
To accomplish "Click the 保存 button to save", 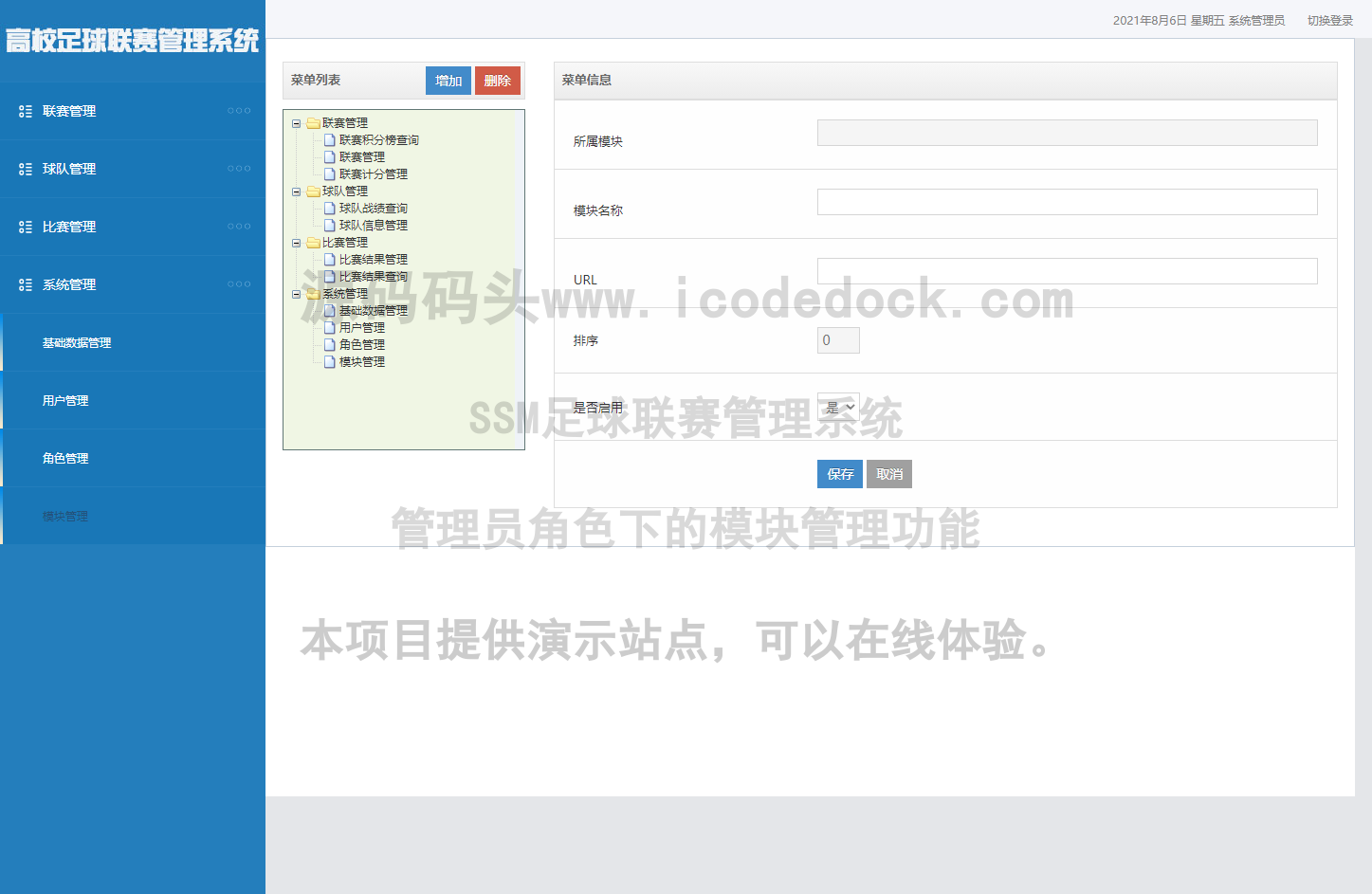I will tap(839, 473).
